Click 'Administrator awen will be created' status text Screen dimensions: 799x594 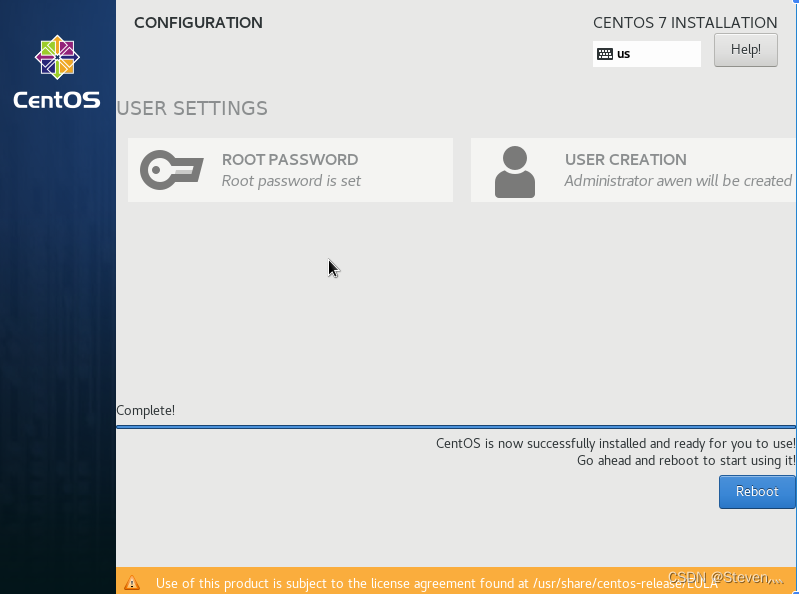(x=677, y=181)
